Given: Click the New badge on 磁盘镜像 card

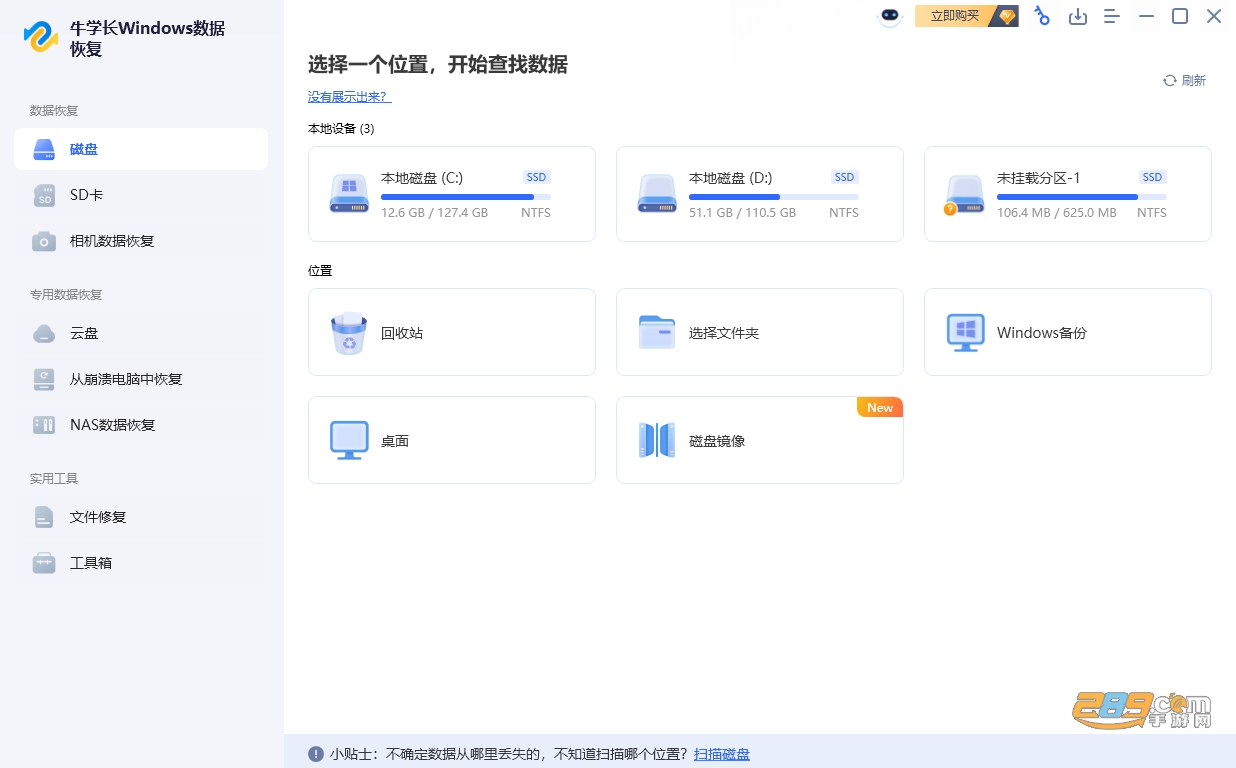Looking at the screenshot, I should pyautogui.click(x=880, y=407).
